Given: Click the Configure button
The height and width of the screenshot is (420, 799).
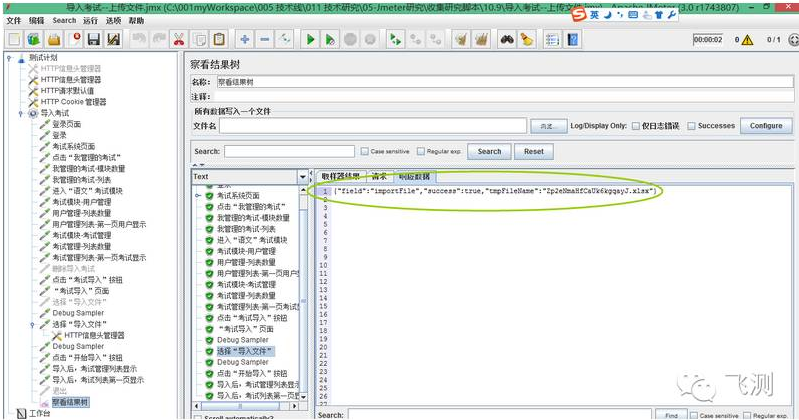Looking at the screenshot, I should [x=766, y=126].
